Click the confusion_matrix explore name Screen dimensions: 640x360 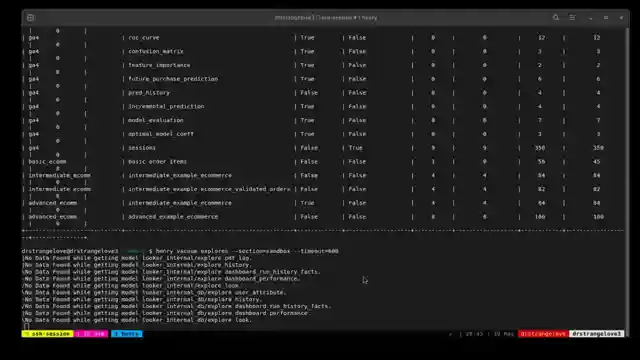pyautogui.click(x=156, y=51)
